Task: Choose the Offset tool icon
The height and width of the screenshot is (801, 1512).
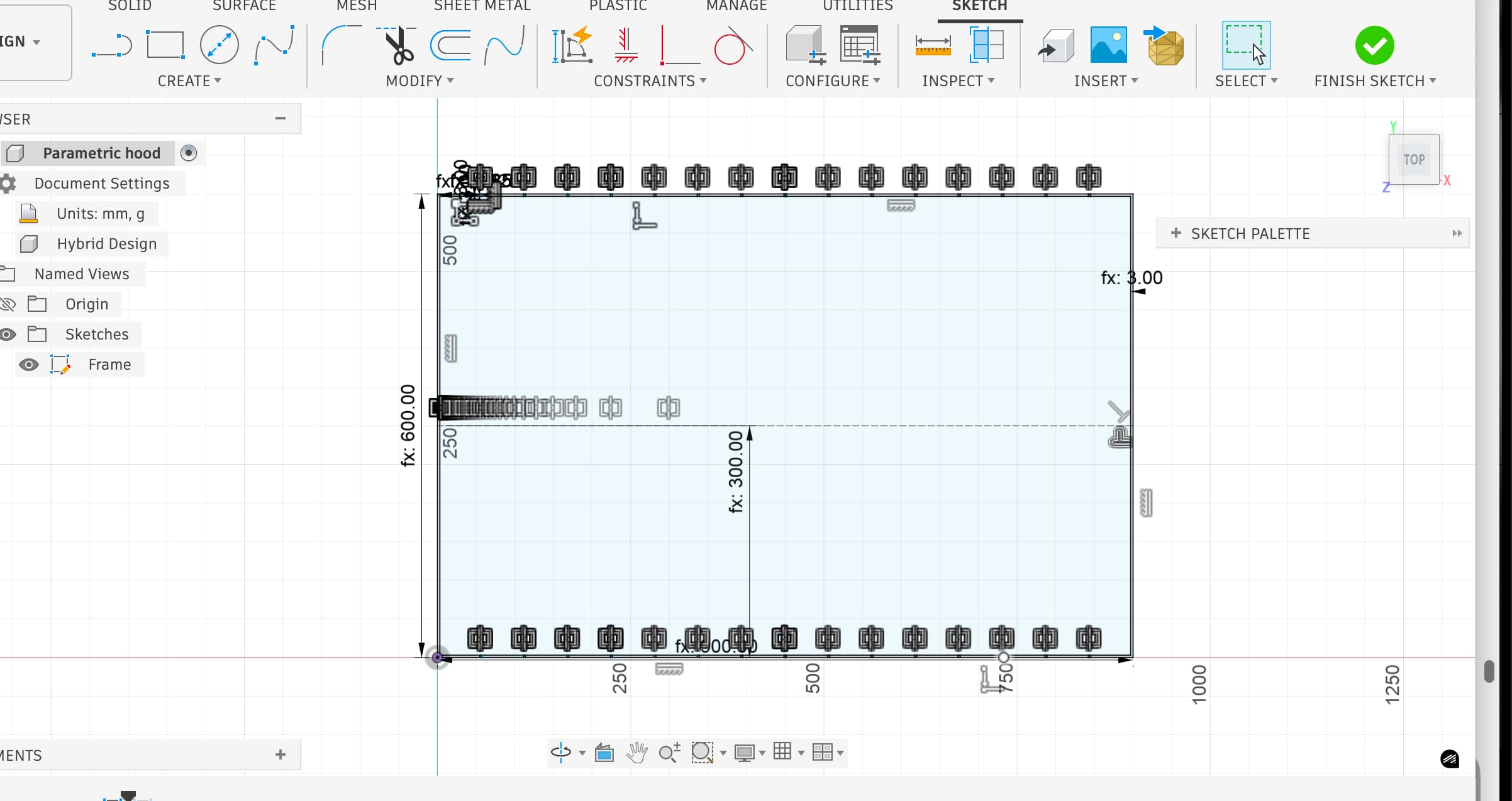Action: point(450,45)
